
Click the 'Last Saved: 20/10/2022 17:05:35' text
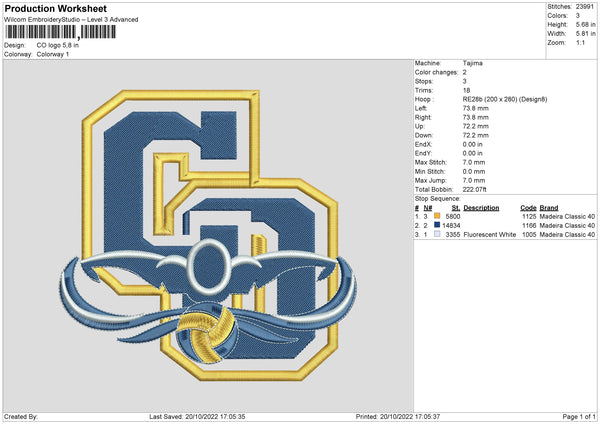click(x=197, y=416)
